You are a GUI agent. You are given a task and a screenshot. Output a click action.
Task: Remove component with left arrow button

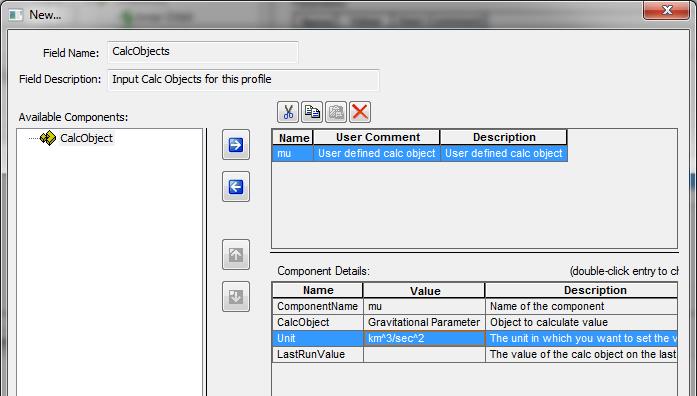pos(236,187)
